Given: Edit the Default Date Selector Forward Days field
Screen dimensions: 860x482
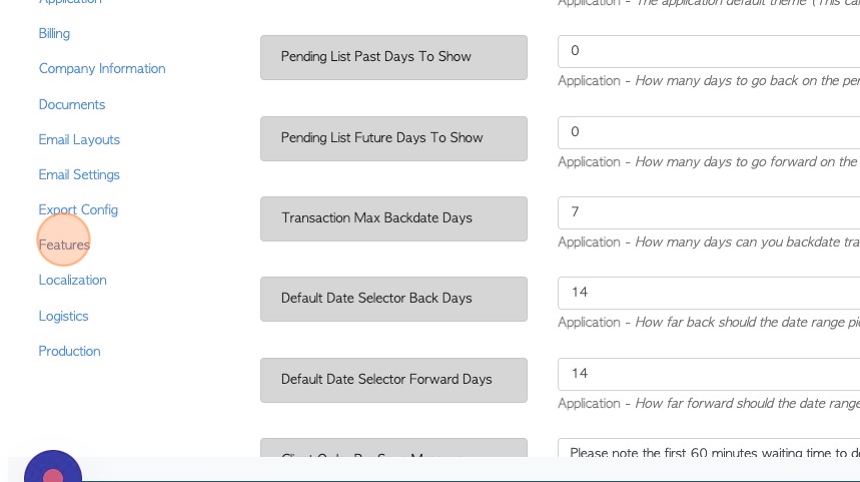Looking at the screenshot, I should (x=709, y=375).
